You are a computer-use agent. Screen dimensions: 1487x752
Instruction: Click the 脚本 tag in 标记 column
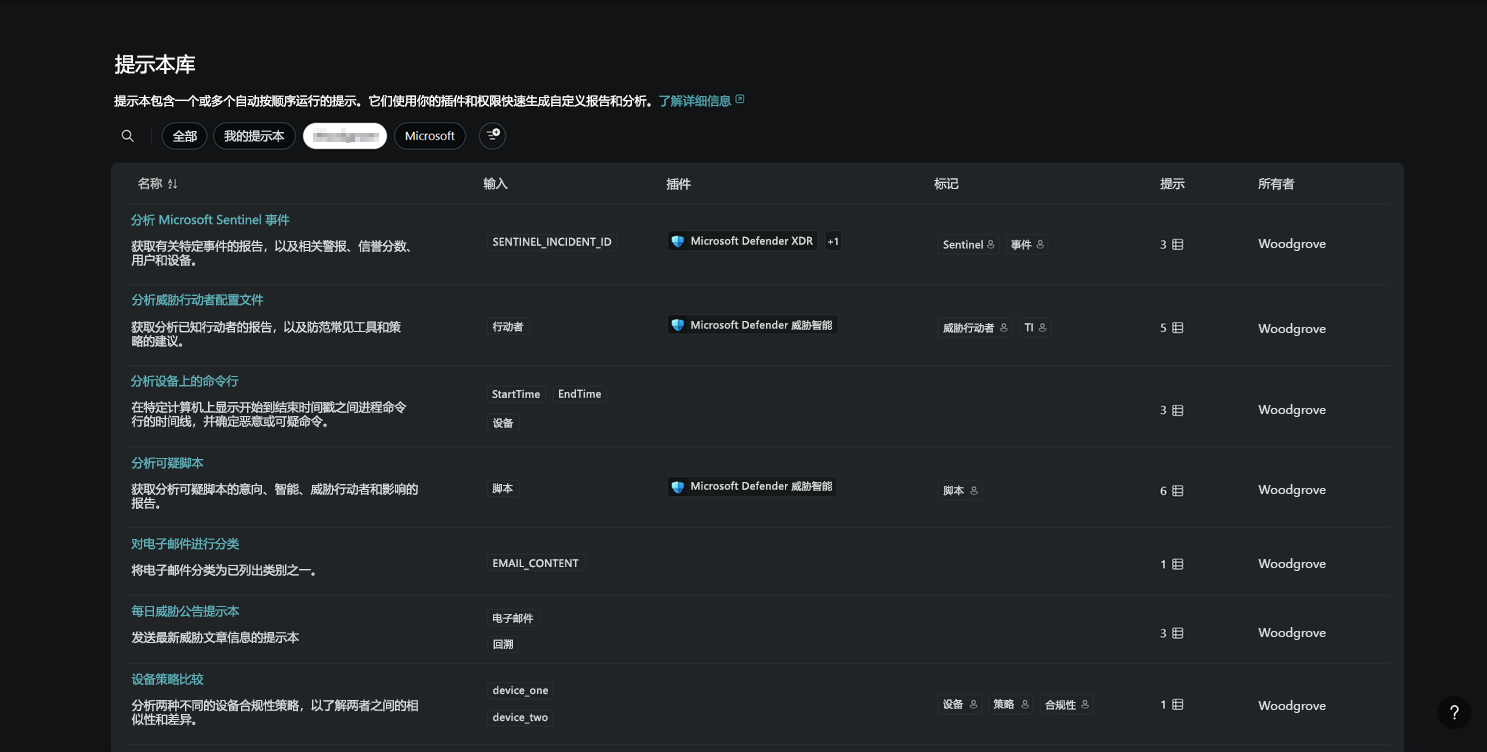coord(960,491)
